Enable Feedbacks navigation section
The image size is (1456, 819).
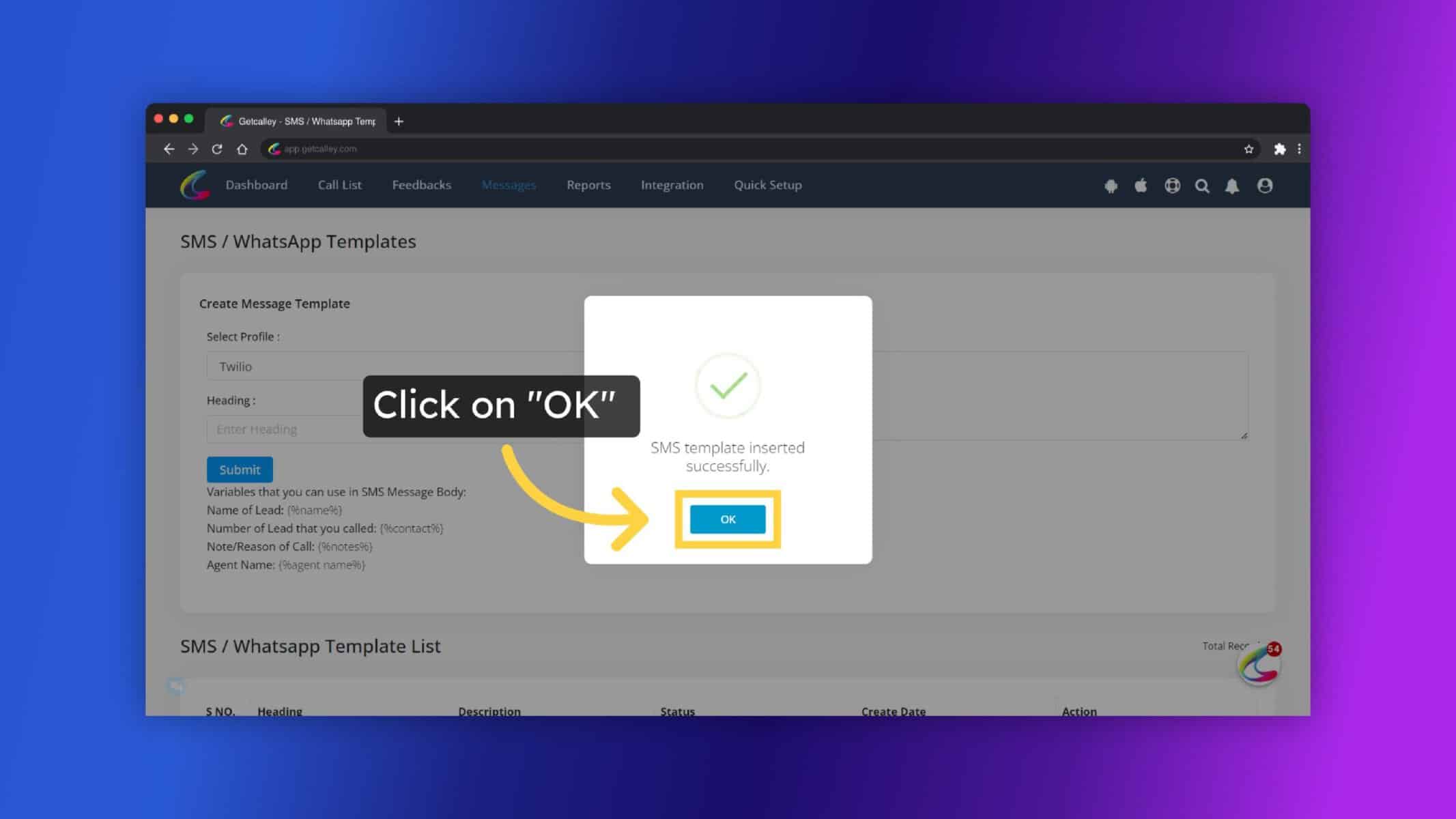[421, 185]
